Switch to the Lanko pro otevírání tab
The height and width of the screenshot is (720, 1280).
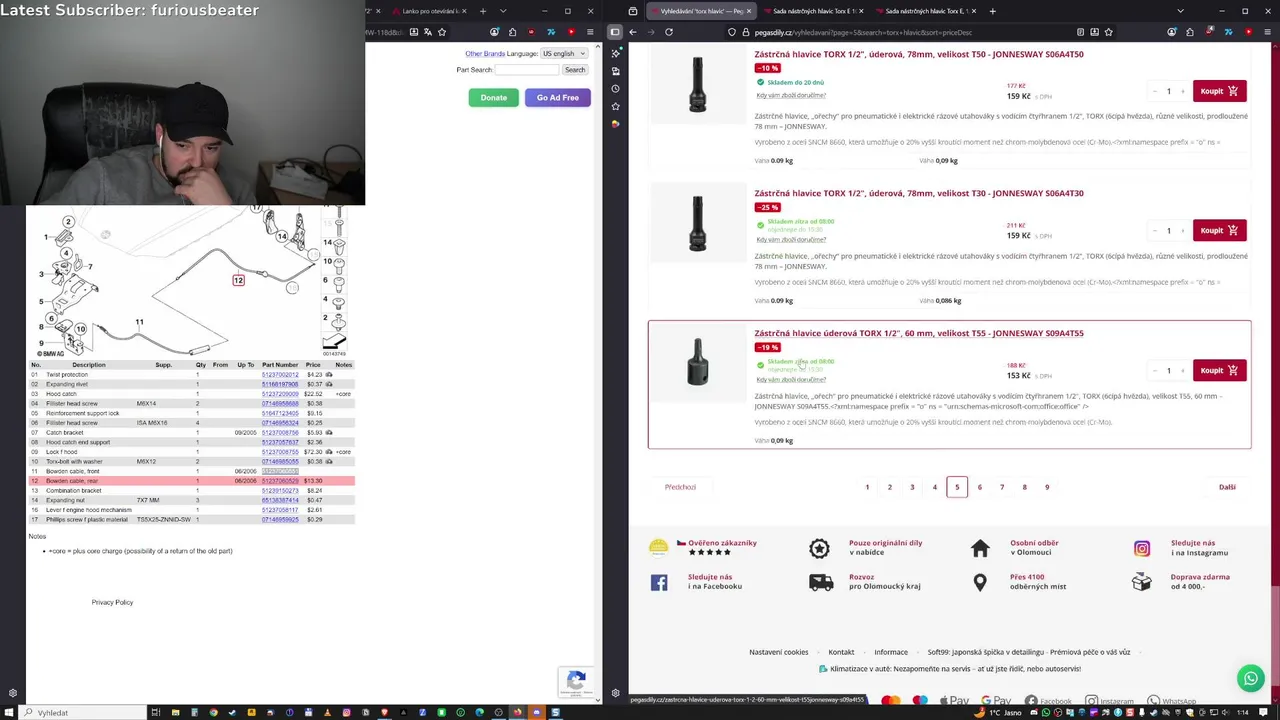(430, 11)
